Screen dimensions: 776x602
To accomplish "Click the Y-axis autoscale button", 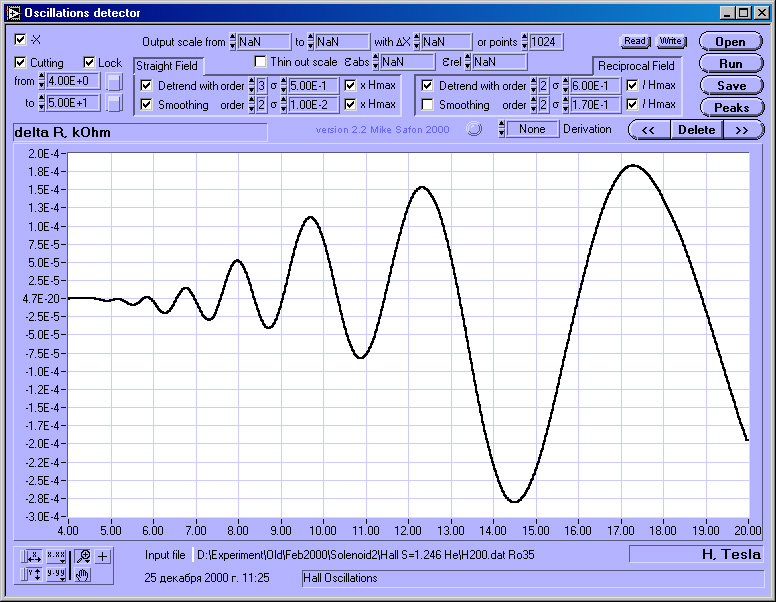I will pos(34,574).
